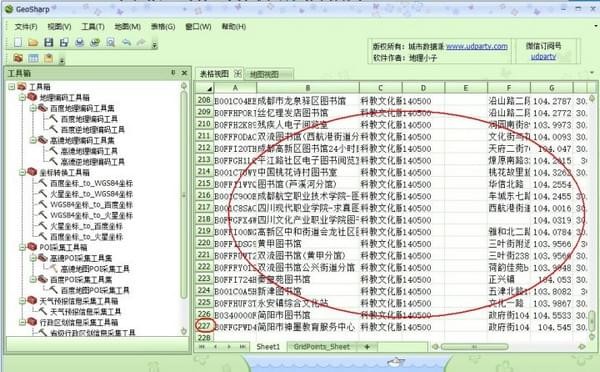This screenshot has height=372, width=600.
Task: Undo the last action in the toolbar
Action: [126, 42]
